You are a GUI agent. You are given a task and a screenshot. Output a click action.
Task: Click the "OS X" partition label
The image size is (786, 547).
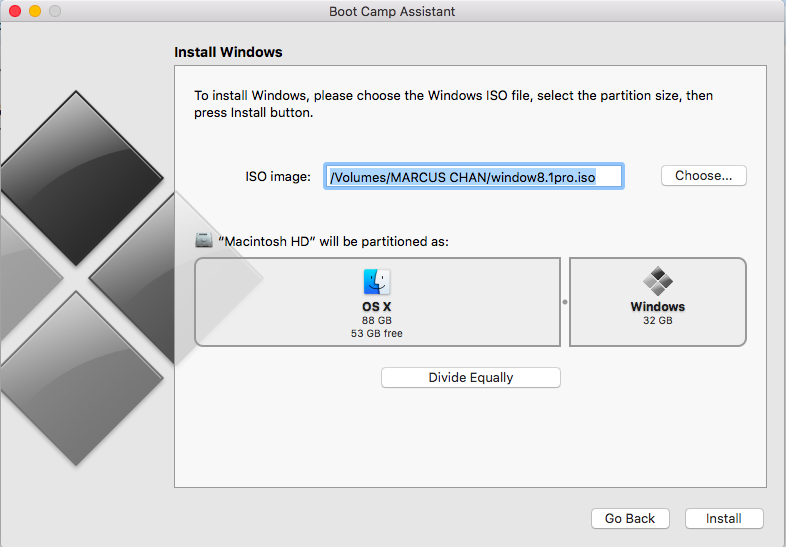point(376,307)
